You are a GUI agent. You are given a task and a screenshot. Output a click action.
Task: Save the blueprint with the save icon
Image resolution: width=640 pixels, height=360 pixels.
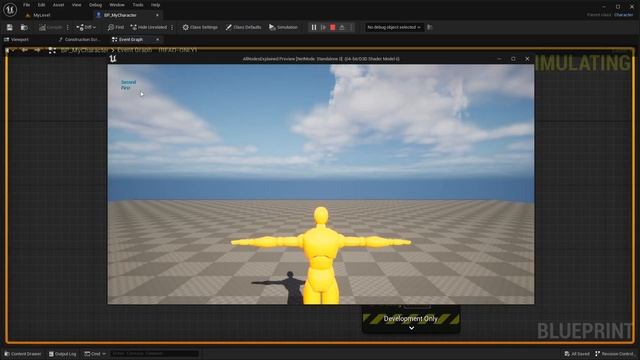tap(9, 27)
